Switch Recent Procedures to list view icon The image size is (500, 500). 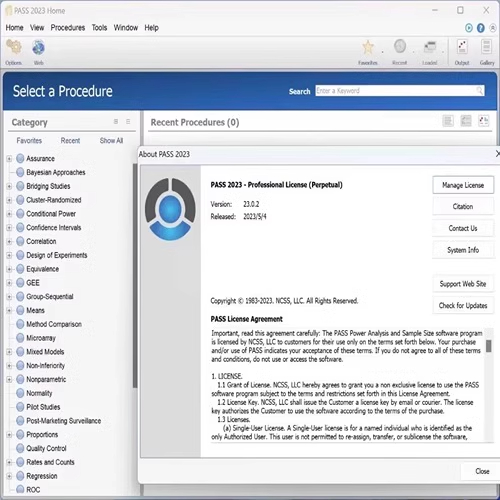click(448, 121)
